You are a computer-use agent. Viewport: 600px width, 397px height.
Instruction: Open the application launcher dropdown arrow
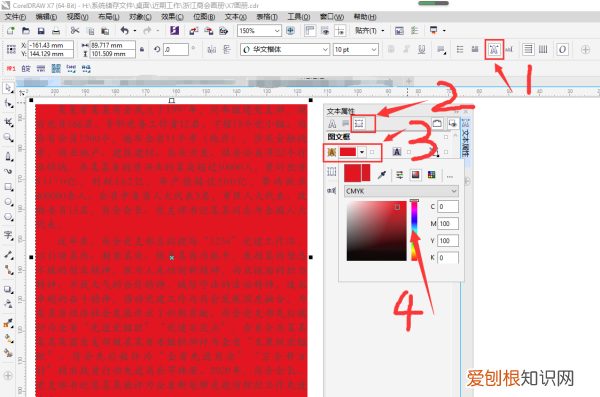(x=444, y=30)
